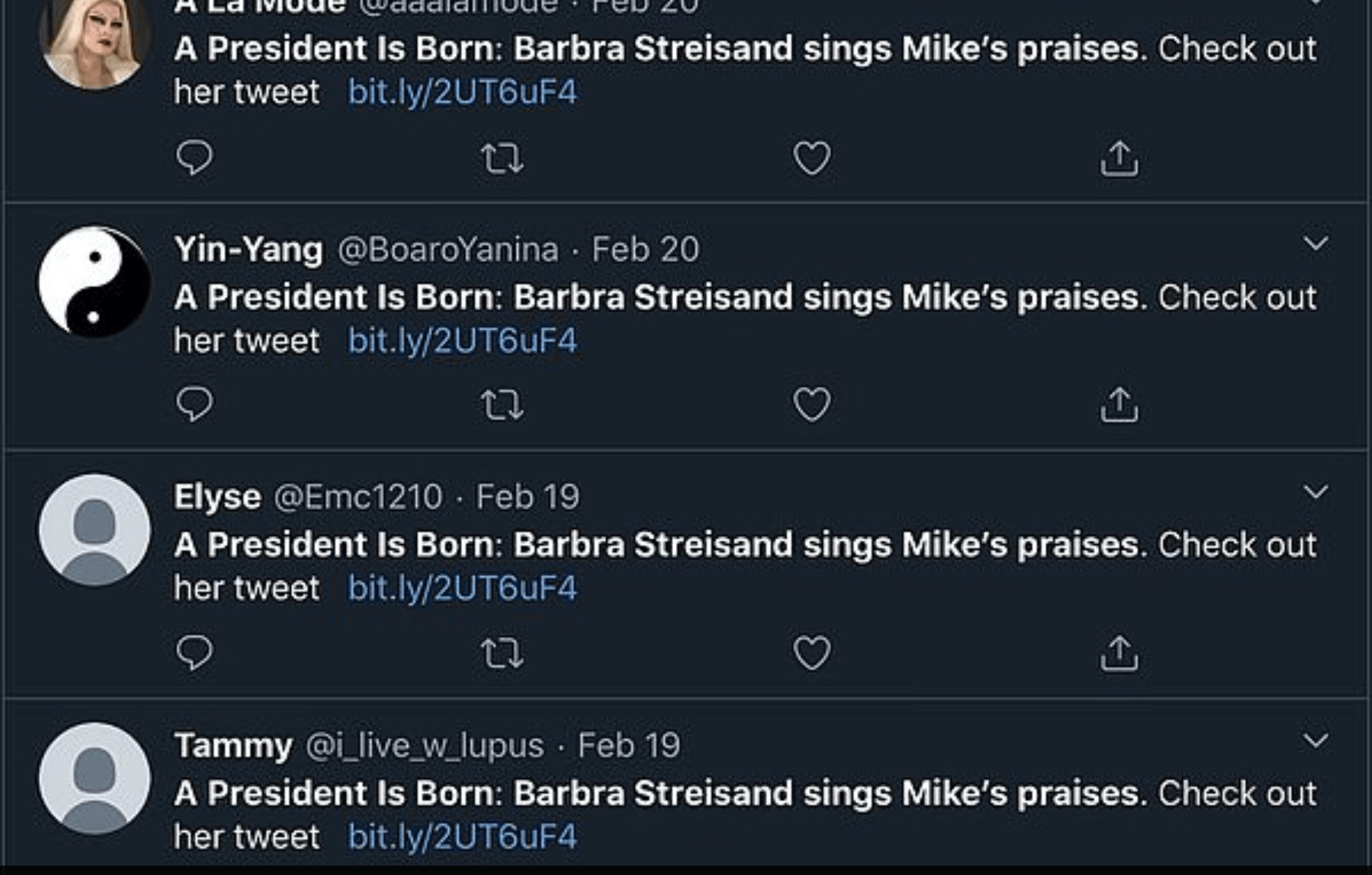Like the tweet from Yin-Yang
This screenshot has height=875, width=1372.
tap(812, 404)
